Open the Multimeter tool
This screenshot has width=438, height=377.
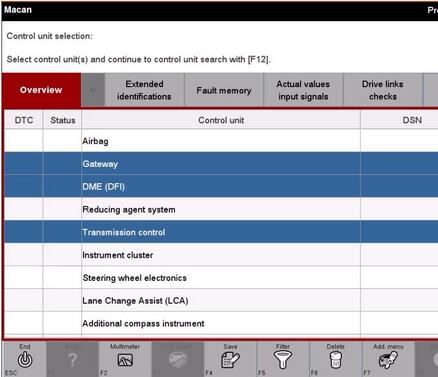coord(125,360)
